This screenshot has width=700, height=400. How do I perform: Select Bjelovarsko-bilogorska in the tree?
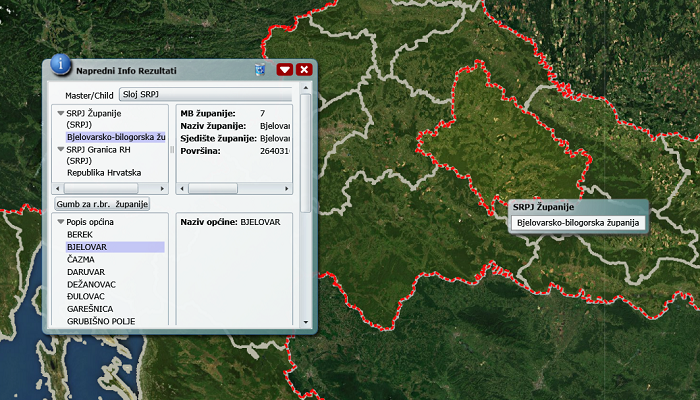115,137
